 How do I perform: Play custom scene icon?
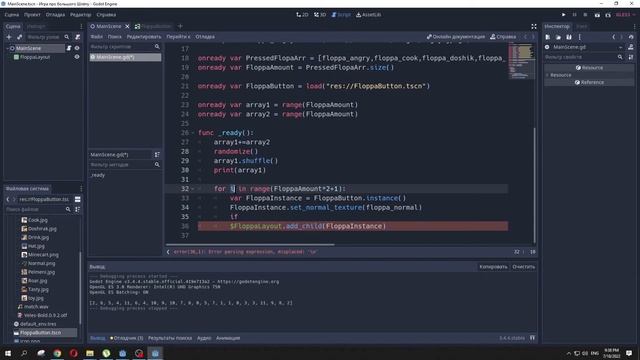point(608,15)
